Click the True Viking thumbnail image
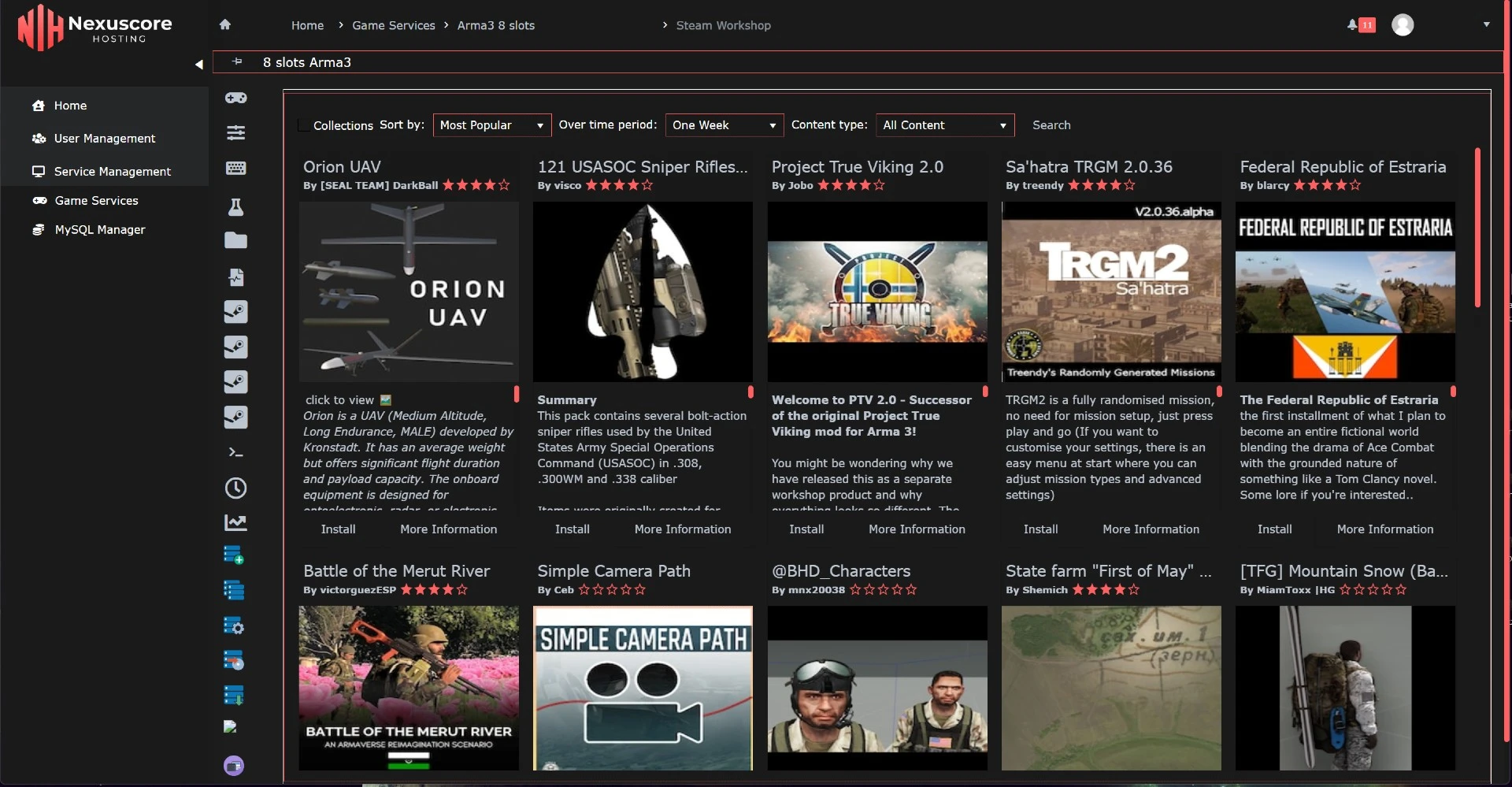The image size is (1512, 787). click(877, 291)
